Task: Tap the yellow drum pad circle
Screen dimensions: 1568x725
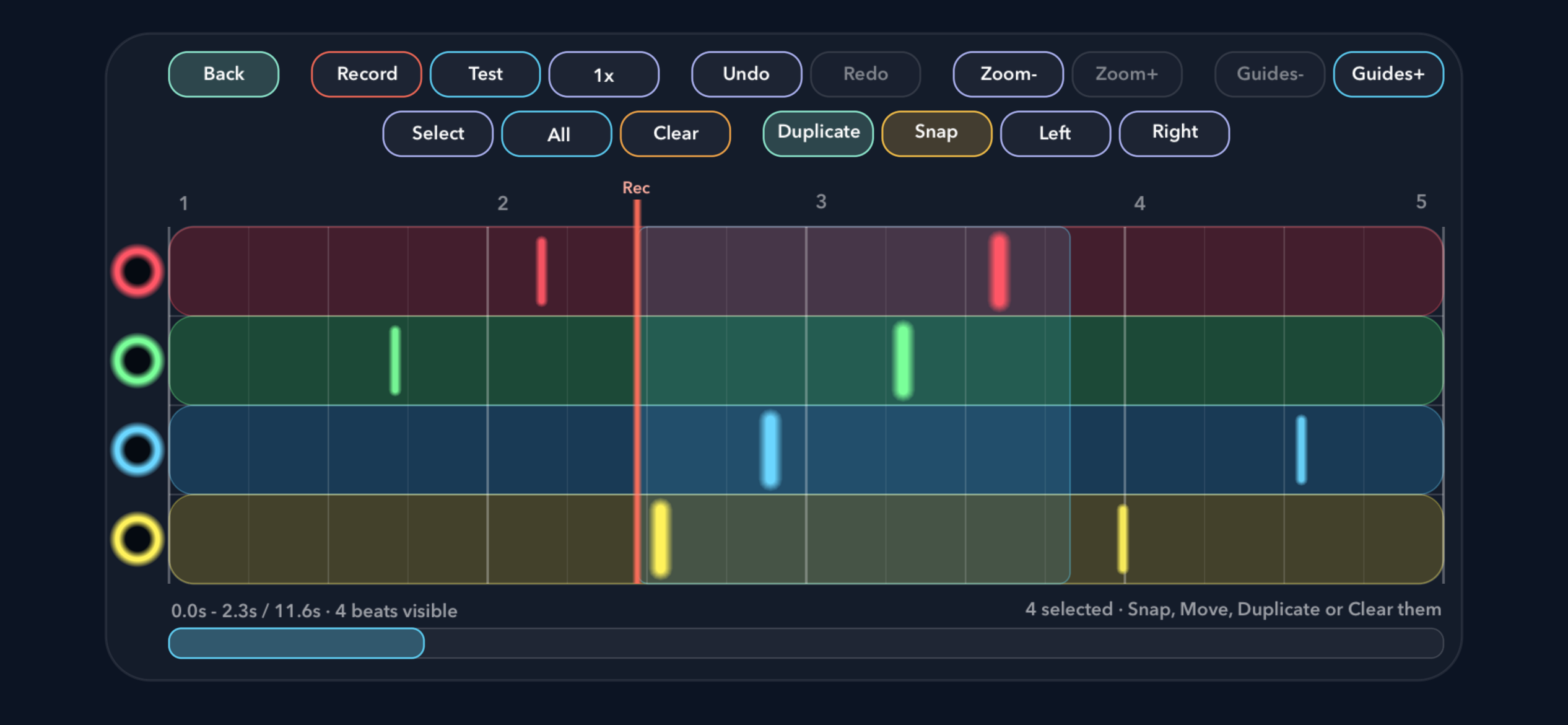Action: pos(137,538)
